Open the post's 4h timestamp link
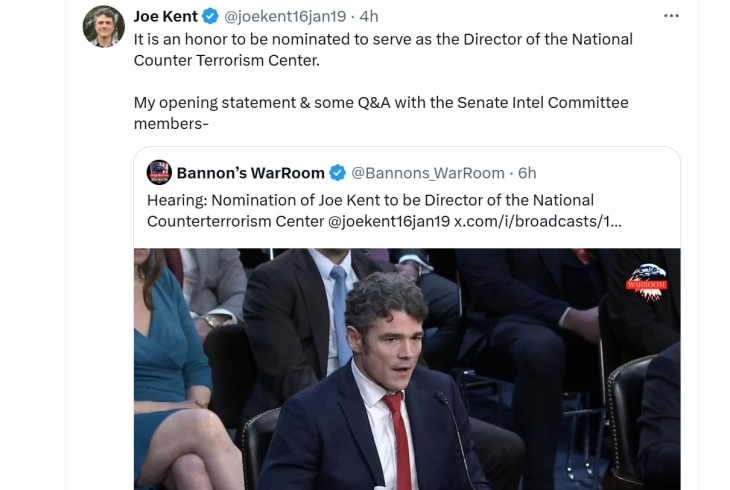This screenshot has height=490, width=730. pos(369,16)
